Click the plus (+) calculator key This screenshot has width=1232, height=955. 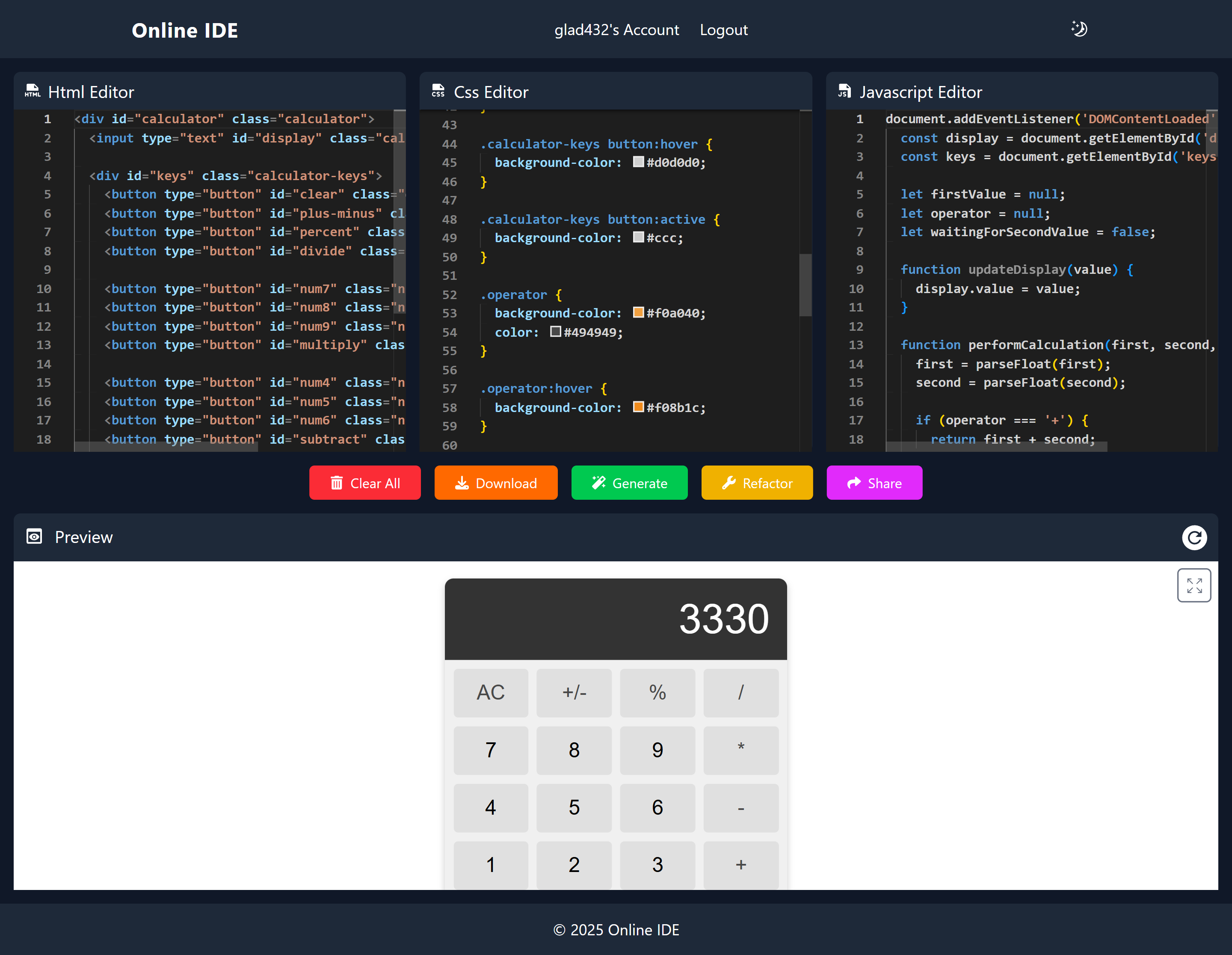point(740,865)
